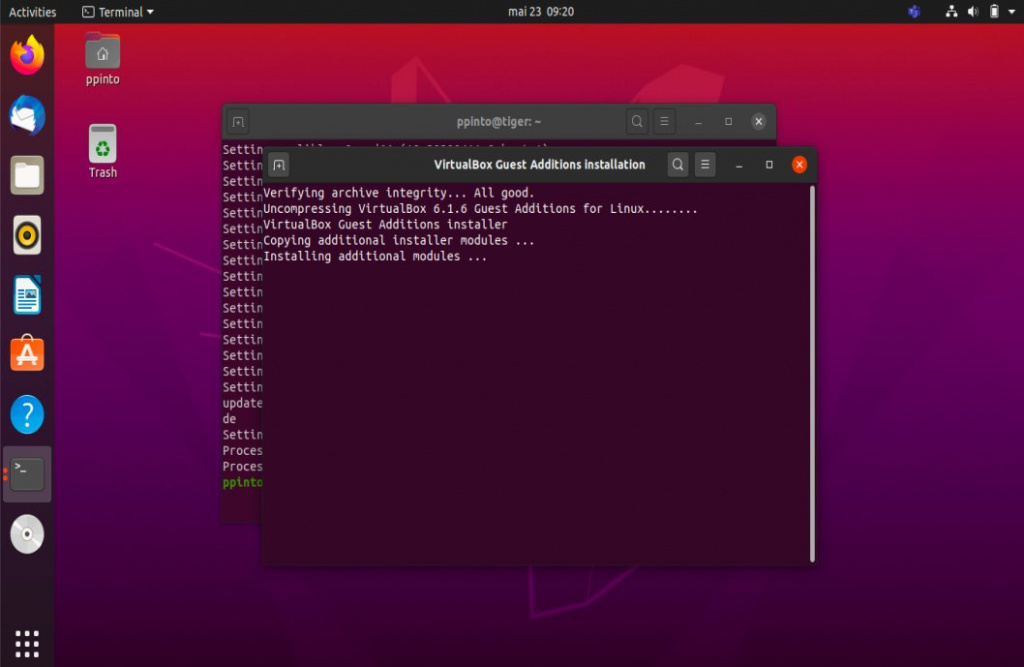Select the running Terminal in the dock
The width and height of the screenshot is (1024, 667).
[26, 474]
